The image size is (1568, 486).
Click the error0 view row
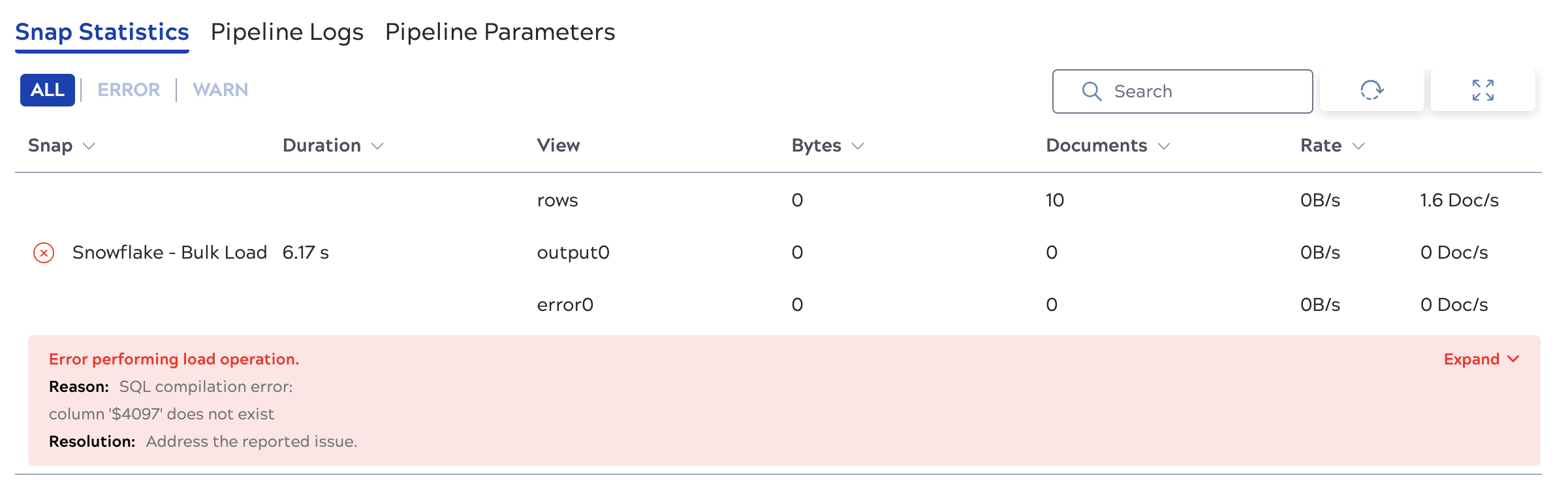pos(565,304)
